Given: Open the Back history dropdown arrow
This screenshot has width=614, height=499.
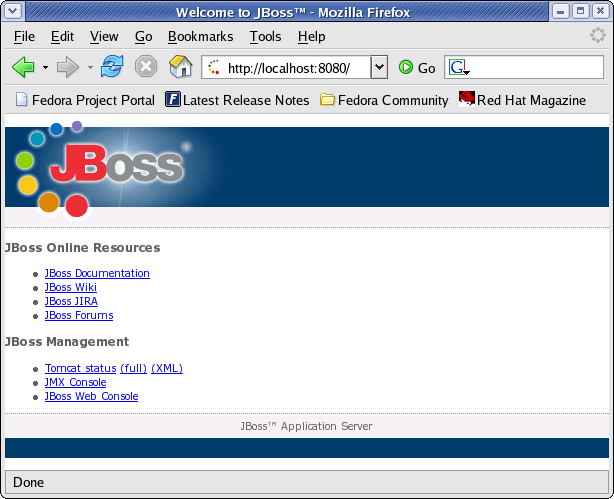Looking at the screenshot, I should [x=45, y=67].
